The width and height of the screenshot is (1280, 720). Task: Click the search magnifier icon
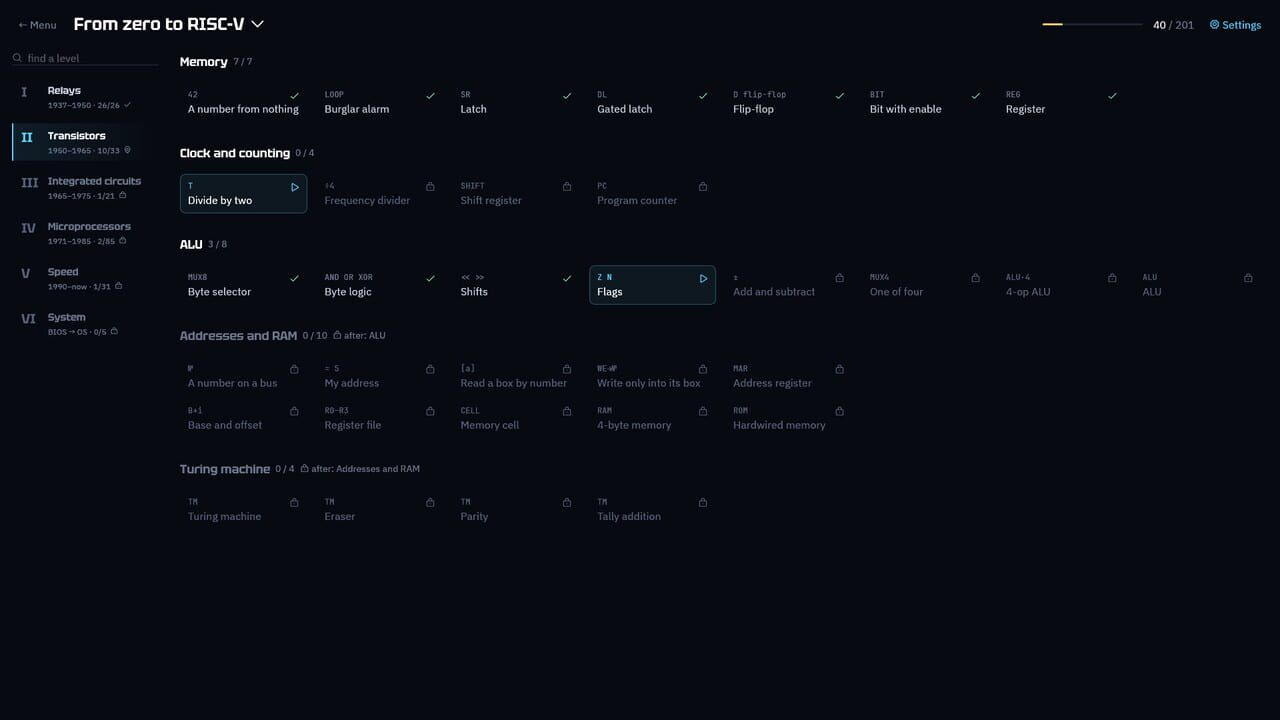coord(18,58)
